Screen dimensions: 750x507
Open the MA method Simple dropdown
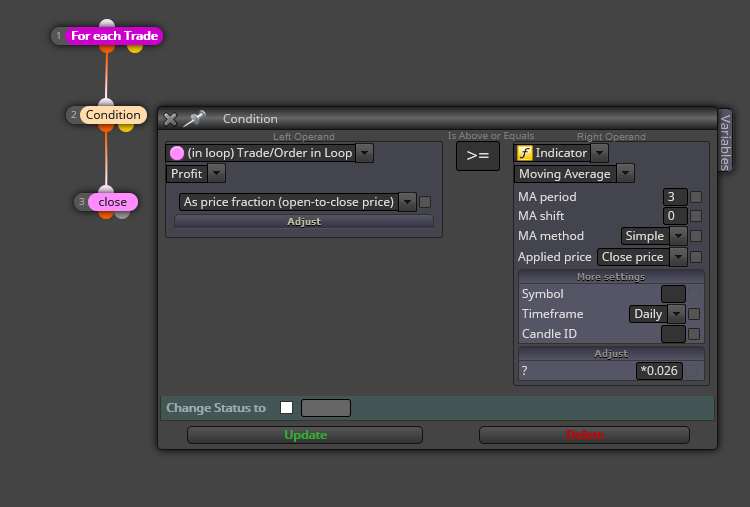click(678, 236)
